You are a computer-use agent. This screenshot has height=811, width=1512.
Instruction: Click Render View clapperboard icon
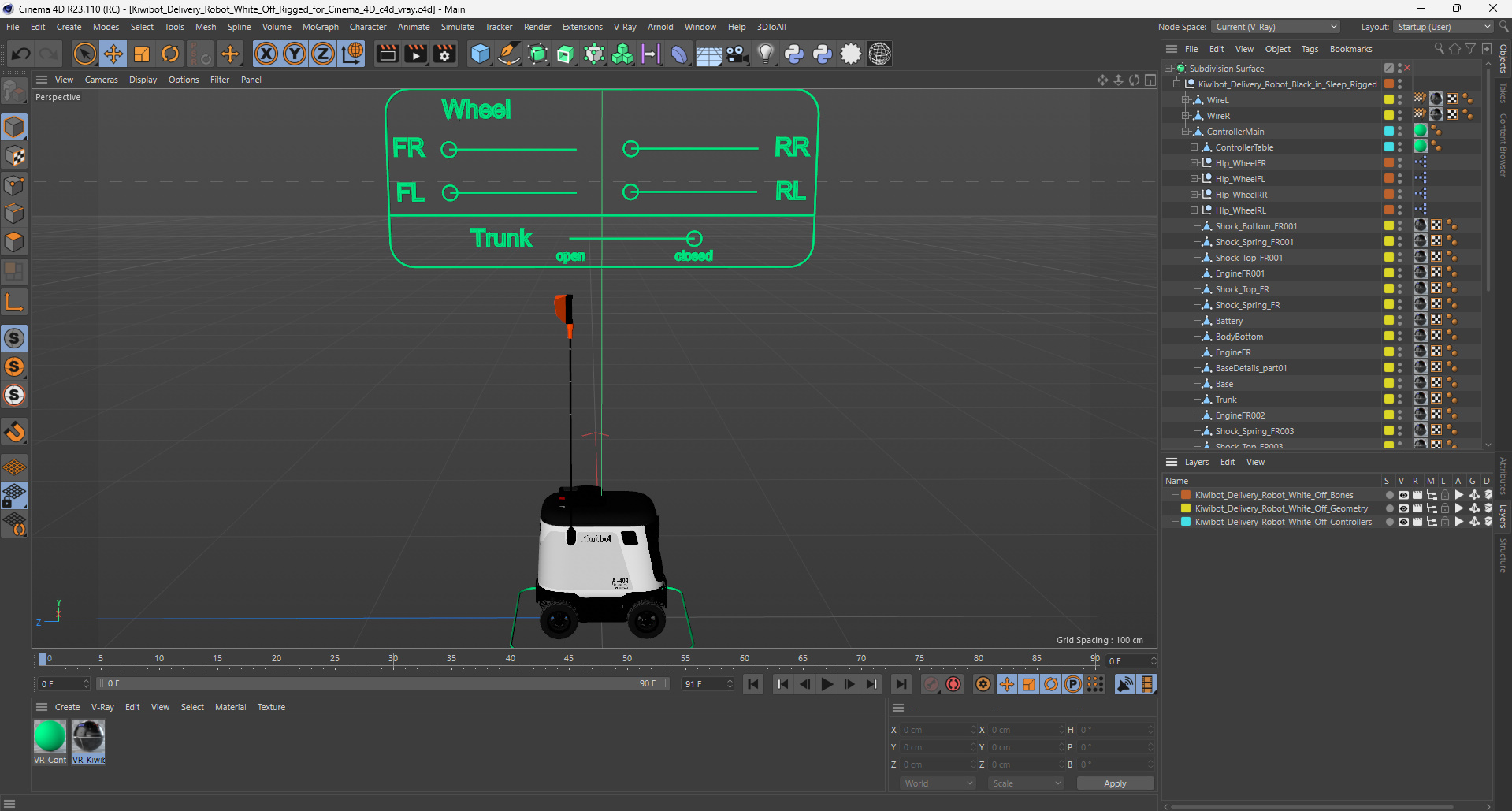click(387, 54)
